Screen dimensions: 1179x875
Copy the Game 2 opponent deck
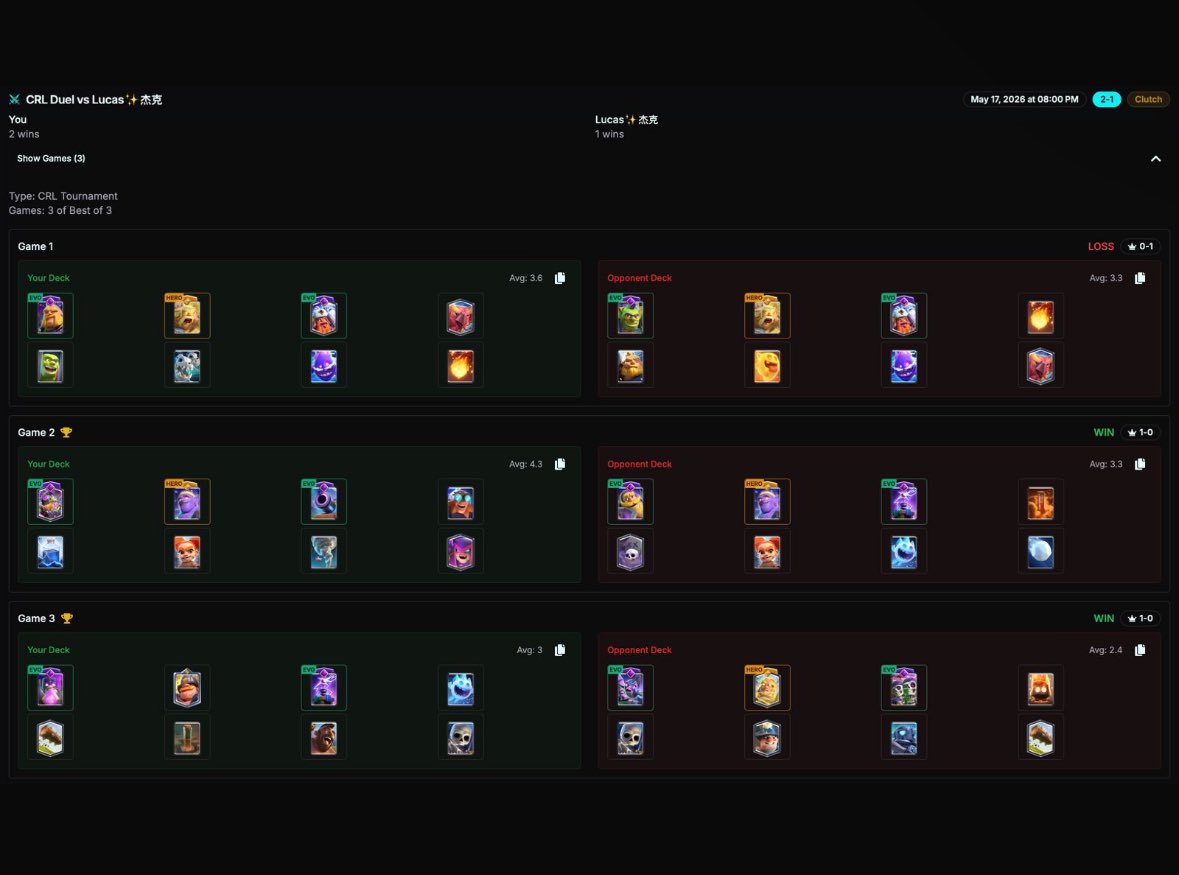click(x=1140, y=464)
